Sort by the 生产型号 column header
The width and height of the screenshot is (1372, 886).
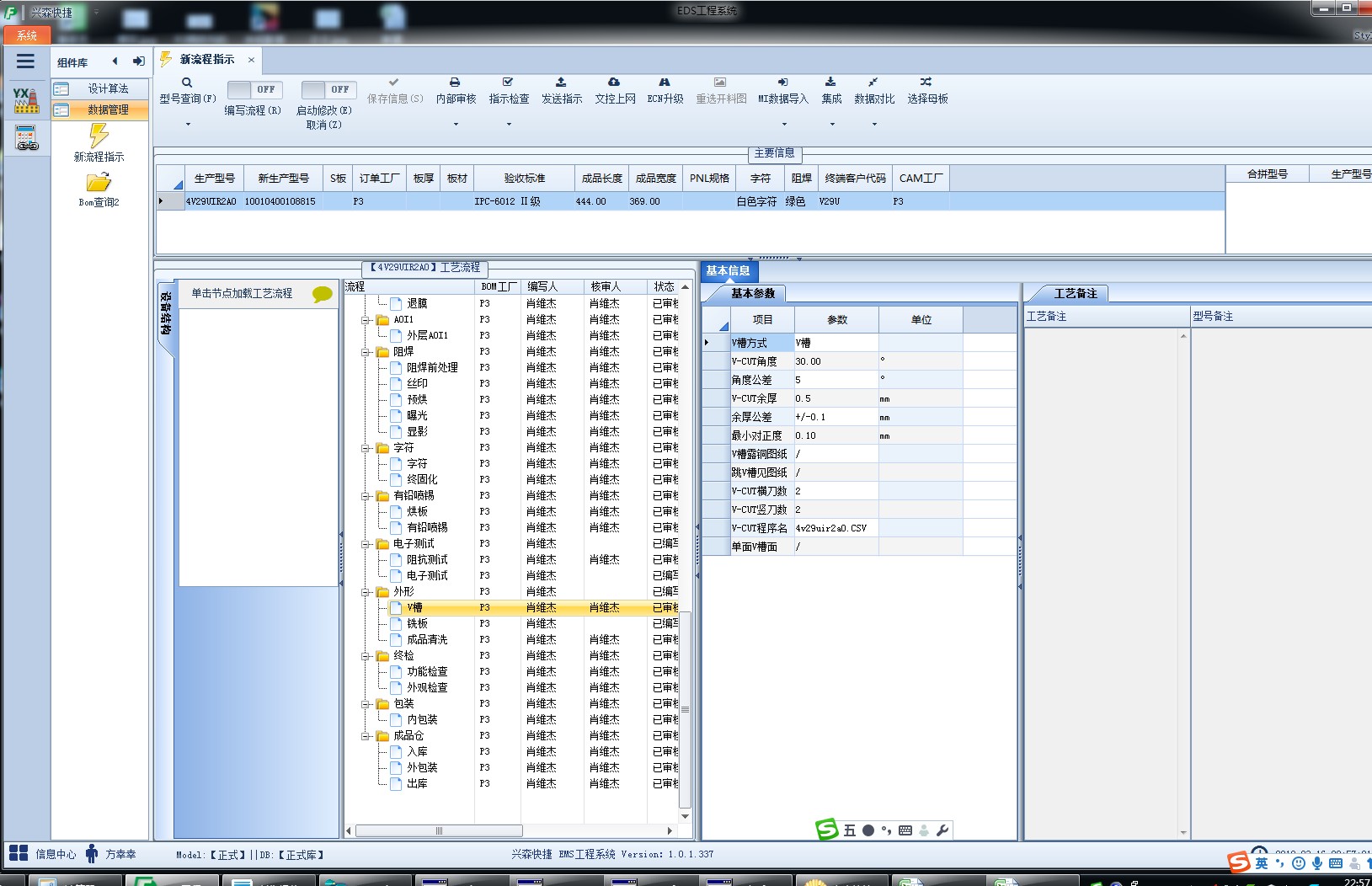point(214,179)
